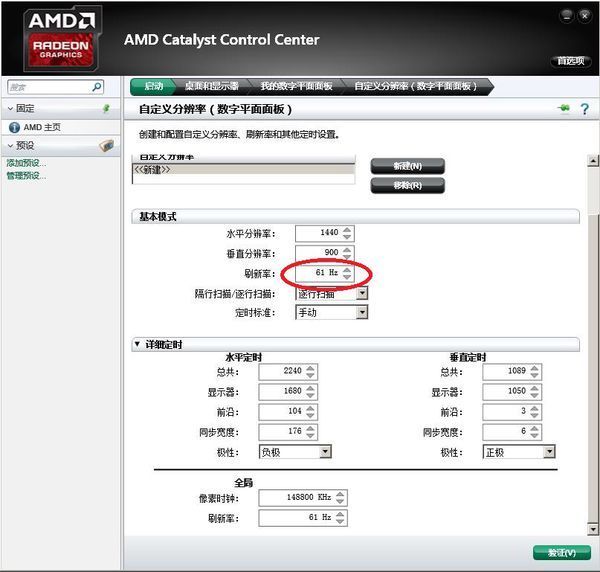
Task: Increase horizontal 总共 with up arrow
Action: [310, 368]
